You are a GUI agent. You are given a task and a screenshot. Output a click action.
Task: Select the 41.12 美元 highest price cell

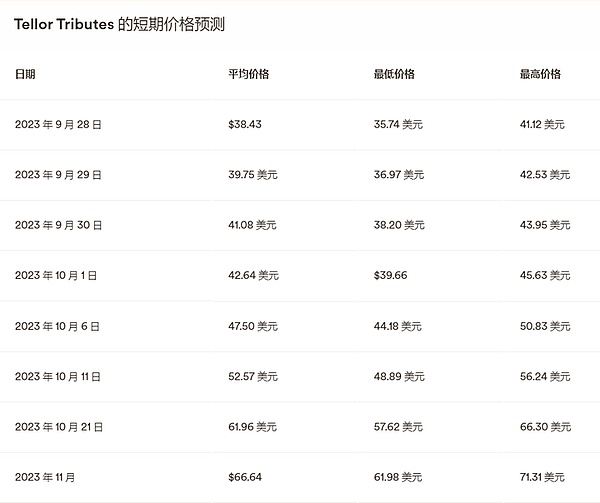pos(543,124)
